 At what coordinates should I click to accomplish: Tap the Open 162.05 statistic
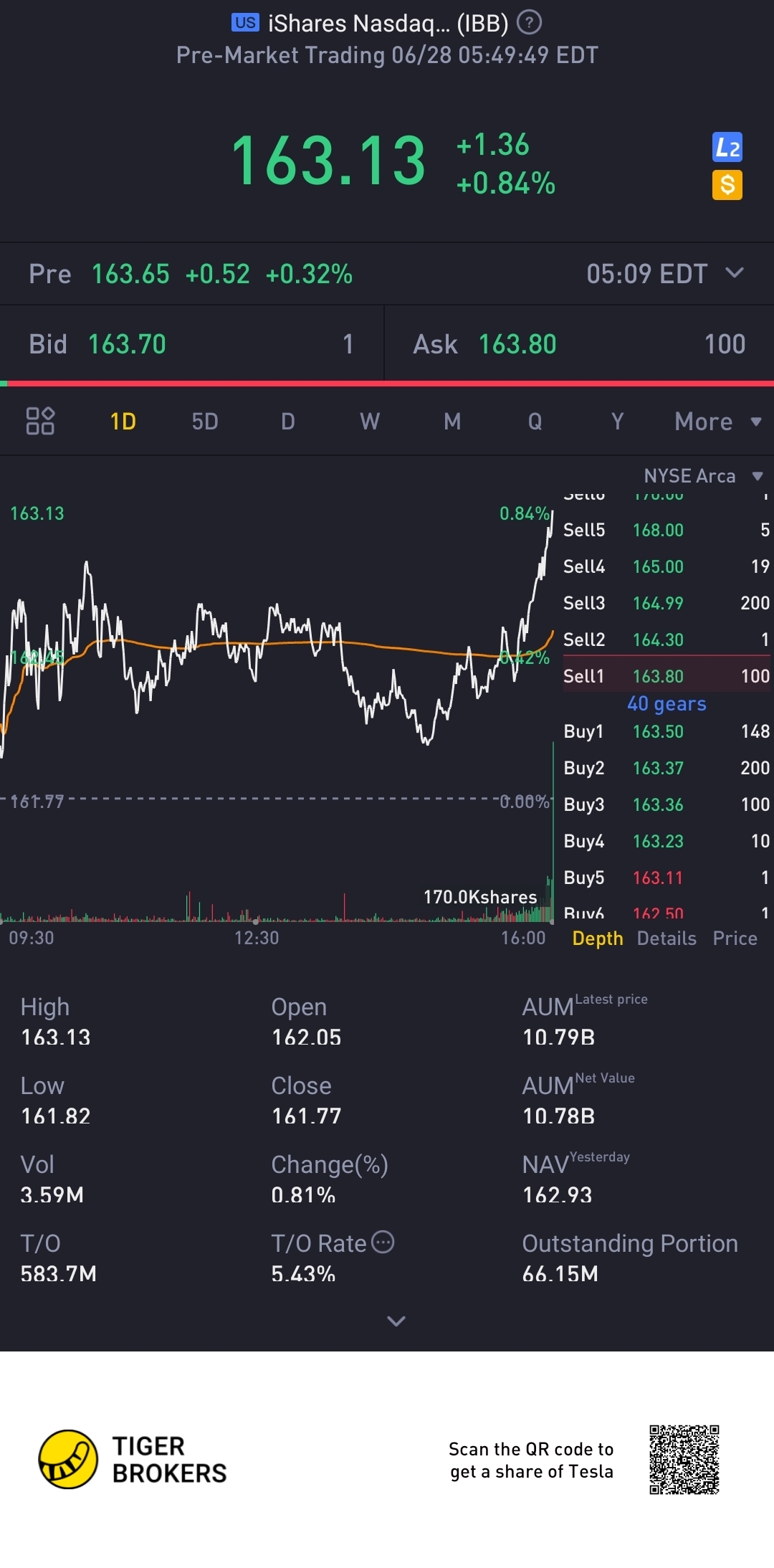(x=307, y=1022)
